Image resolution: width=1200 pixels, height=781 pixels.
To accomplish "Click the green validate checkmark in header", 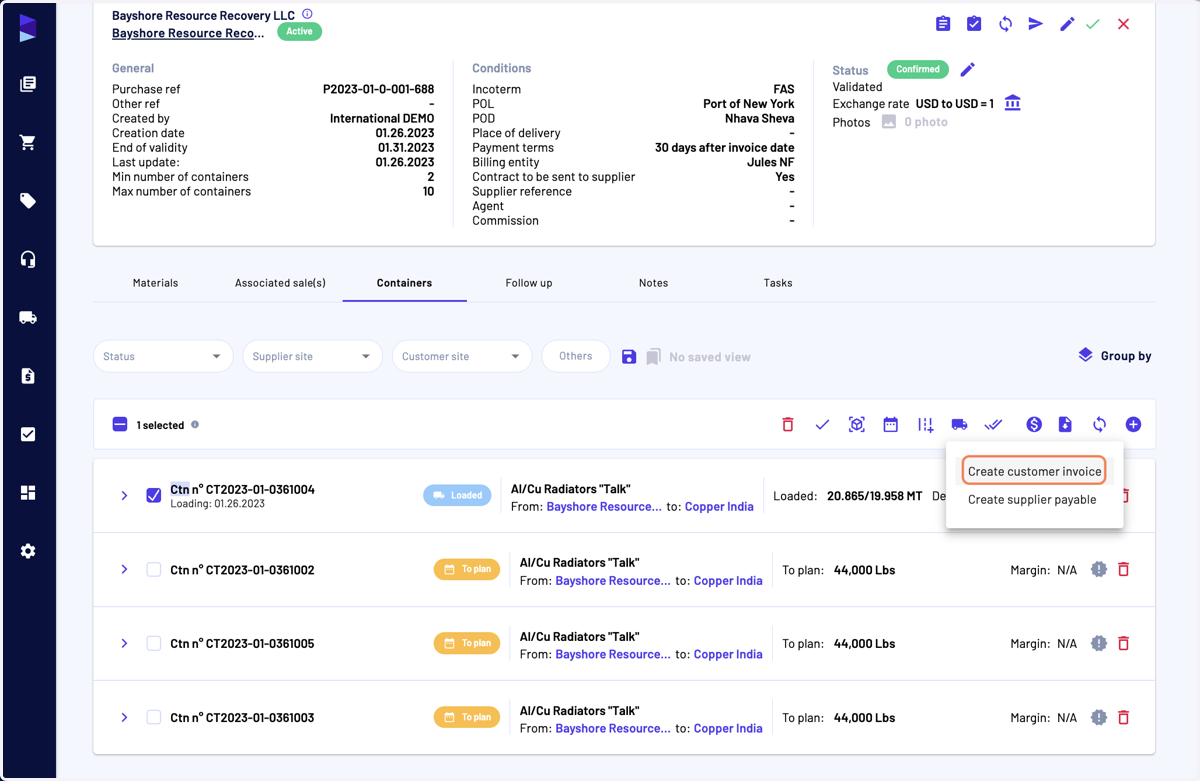I will click(x=1093, y=24).
